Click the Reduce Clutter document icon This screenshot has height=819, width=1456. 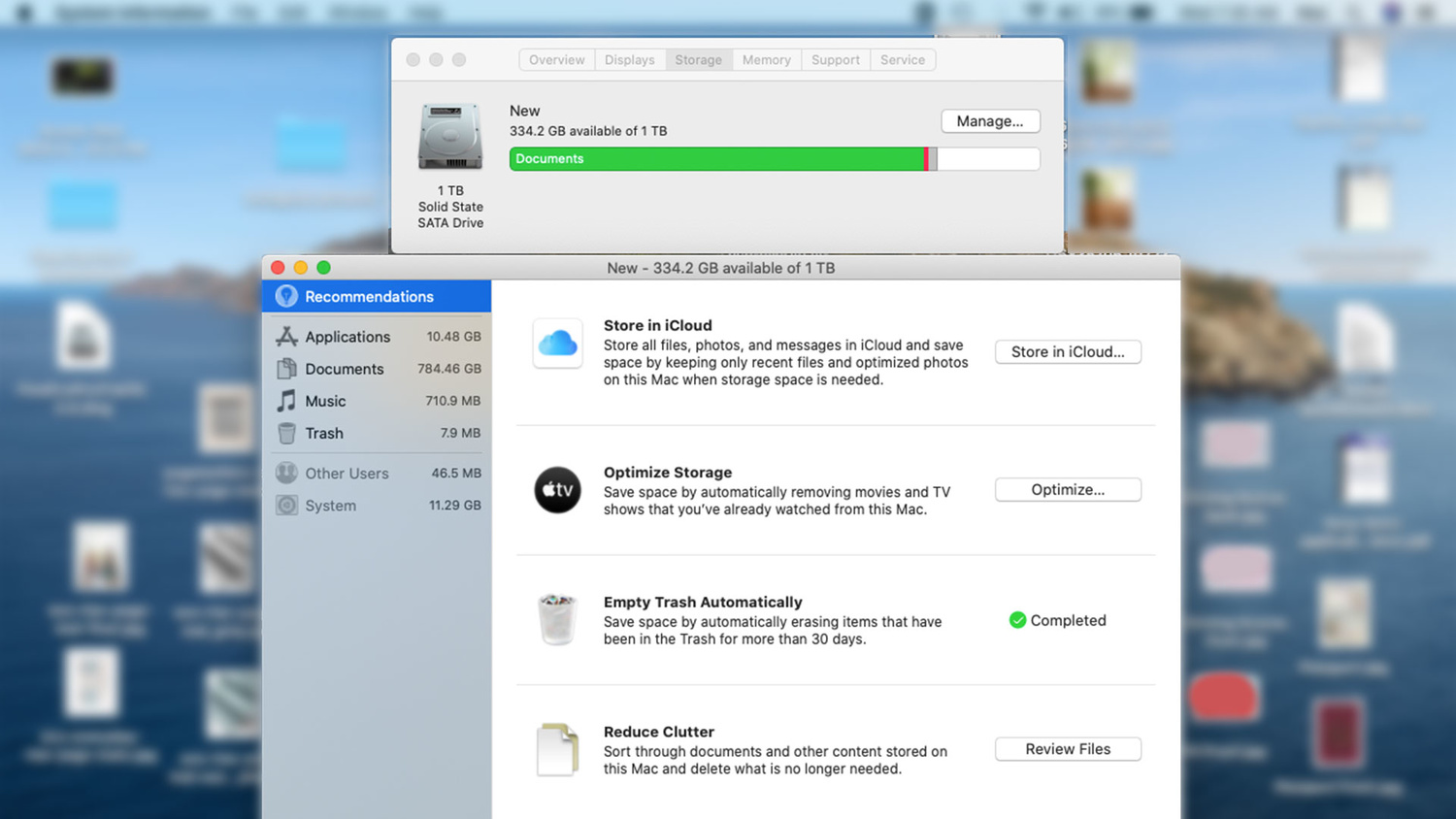[557, 749]
